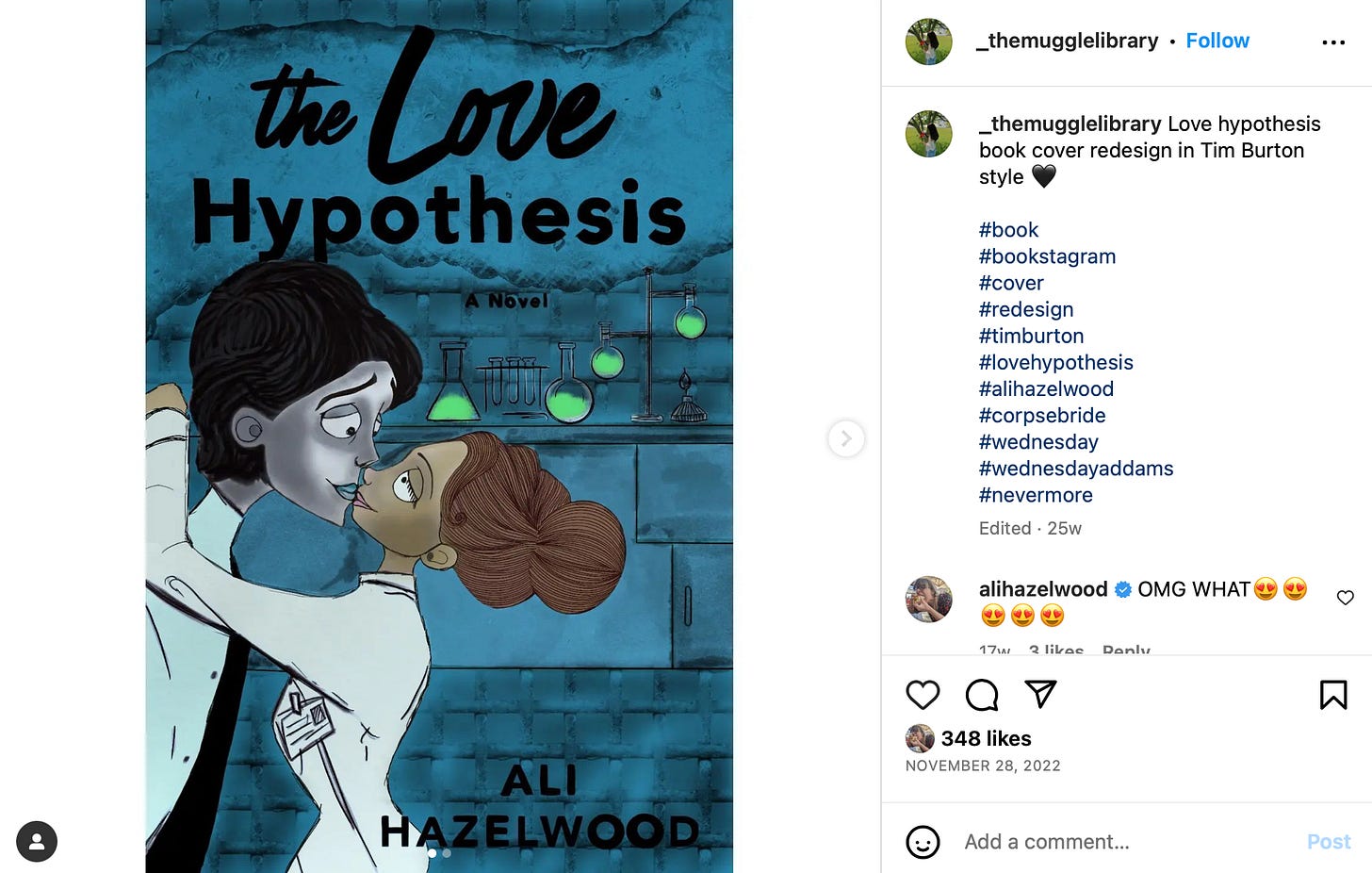The height and width of the screenshot is (873, 1372).
Task: Like the post with the heart icon
Action: (x=923, y=695)
